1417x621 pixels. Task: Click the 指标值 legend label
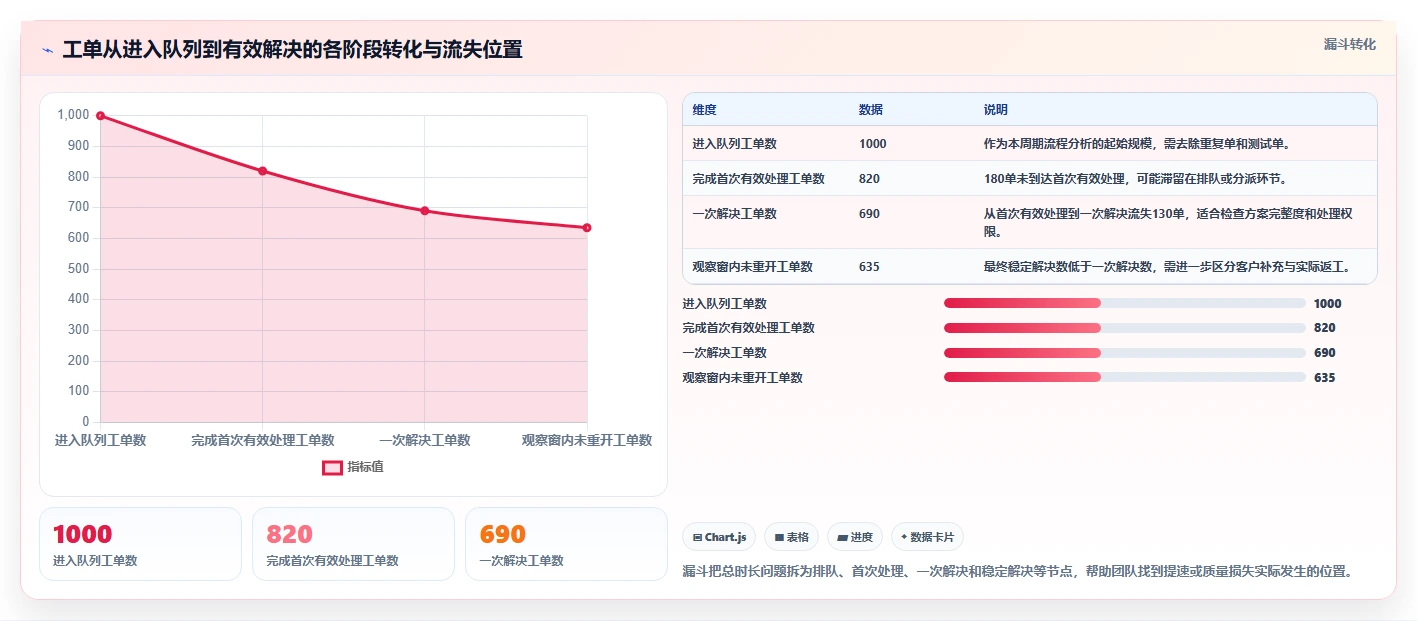(x=365, y=467)
